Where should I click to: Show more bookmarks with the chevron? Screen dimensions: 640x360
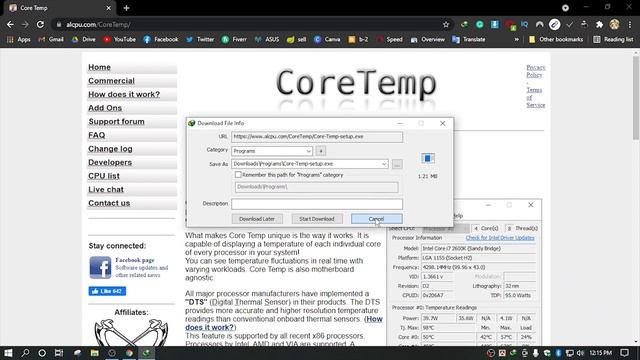click(x=516, y=40)
